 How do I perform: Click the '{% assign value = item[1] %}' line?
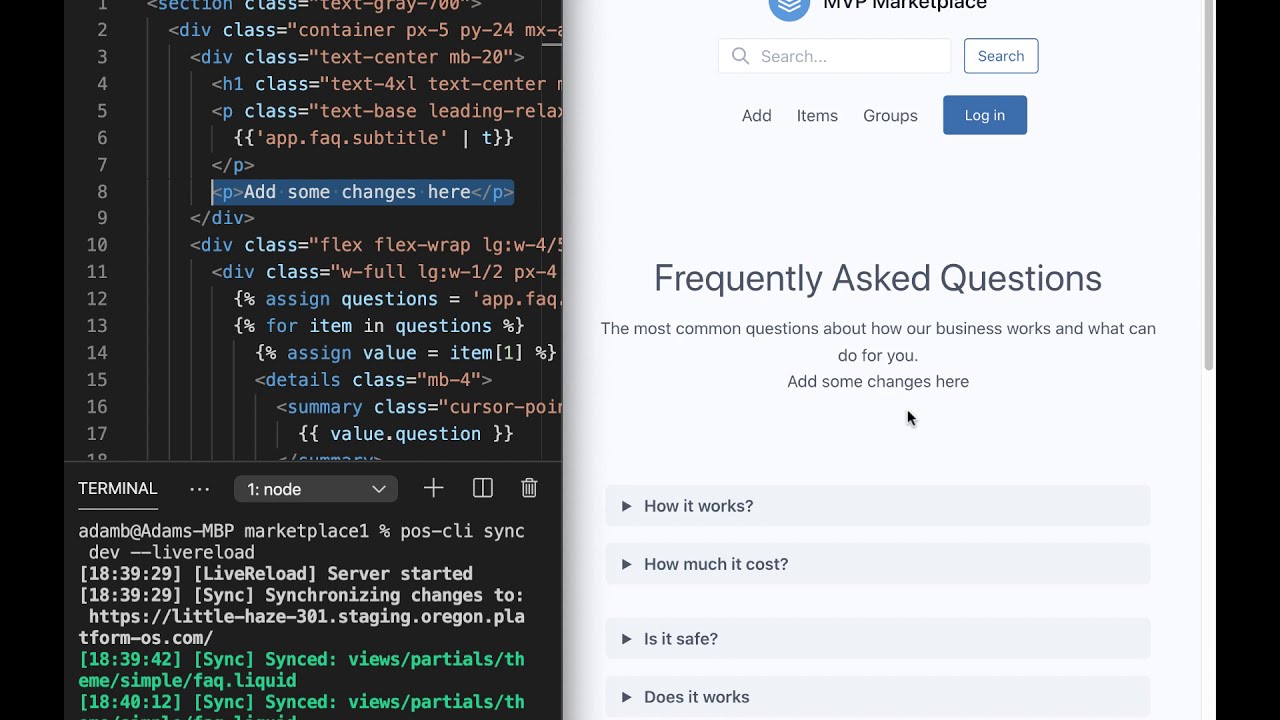click(x=406, y=353)
